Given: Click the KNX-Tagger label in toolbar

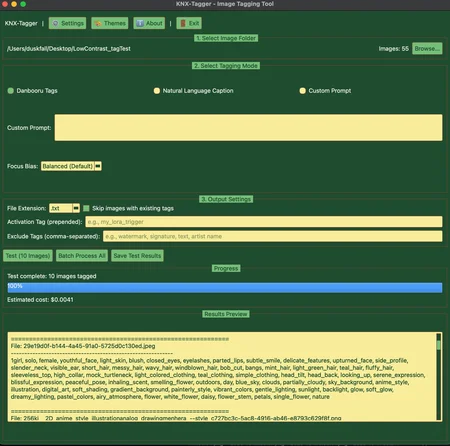Looking at the screenshot, I should [x=21, y=23].
